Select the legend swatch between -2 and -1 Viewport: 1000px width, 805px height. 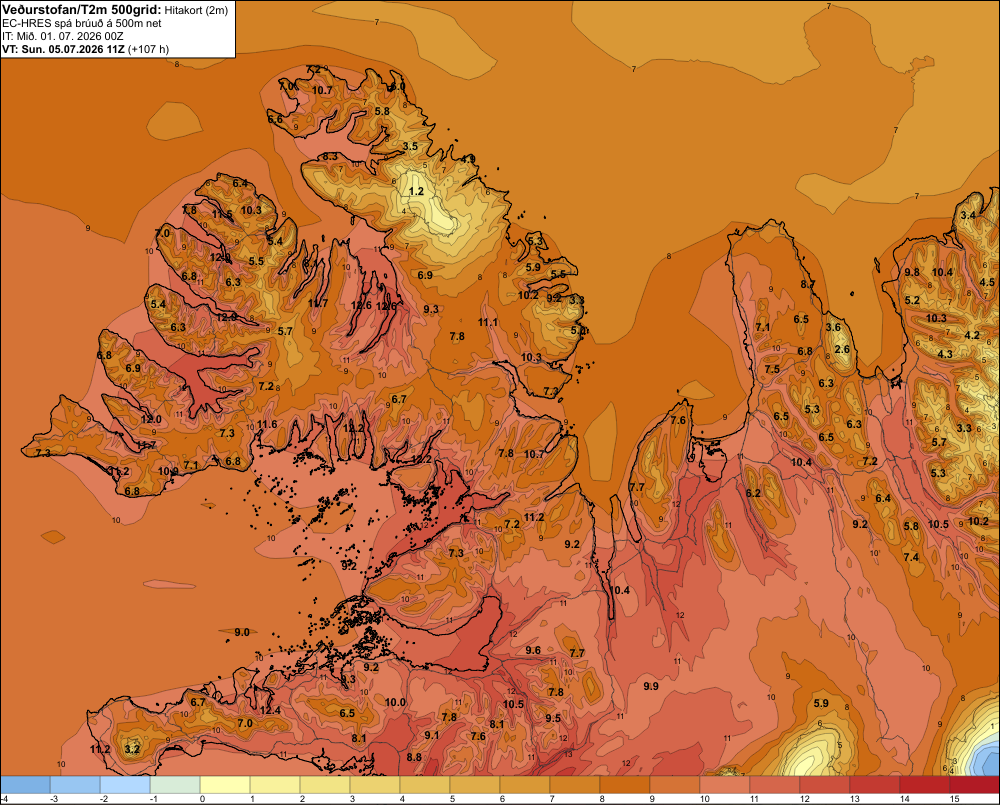pos(125,785)
